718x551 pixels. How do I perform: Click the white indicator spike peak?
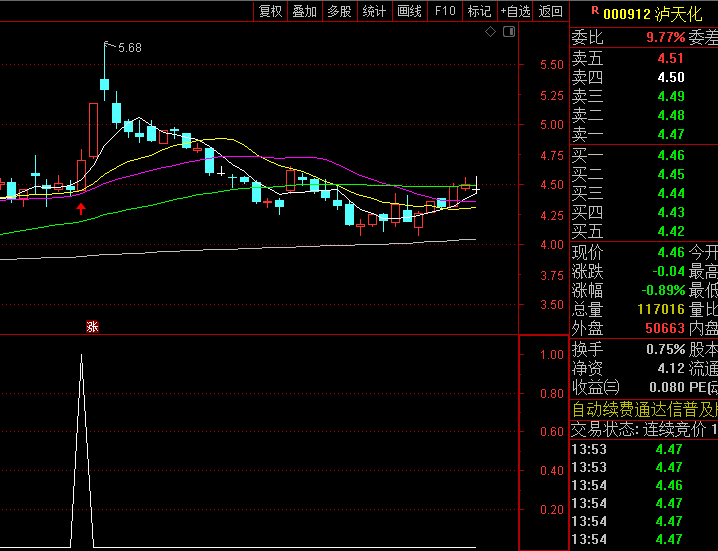[81, 357]
